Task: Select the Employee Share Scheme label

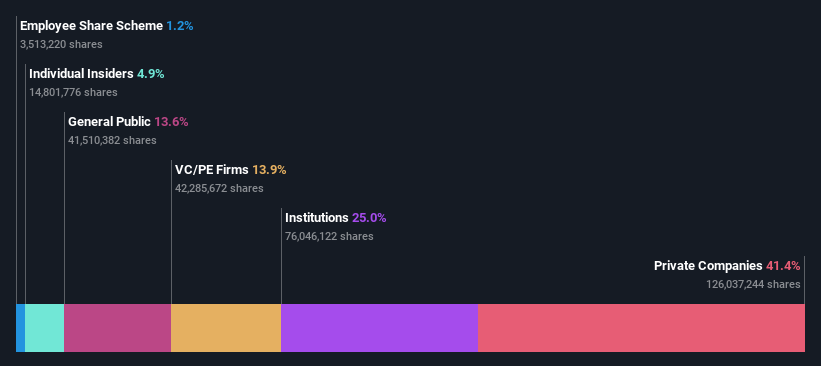Action: pyautogui.click(x=92, y=26)
